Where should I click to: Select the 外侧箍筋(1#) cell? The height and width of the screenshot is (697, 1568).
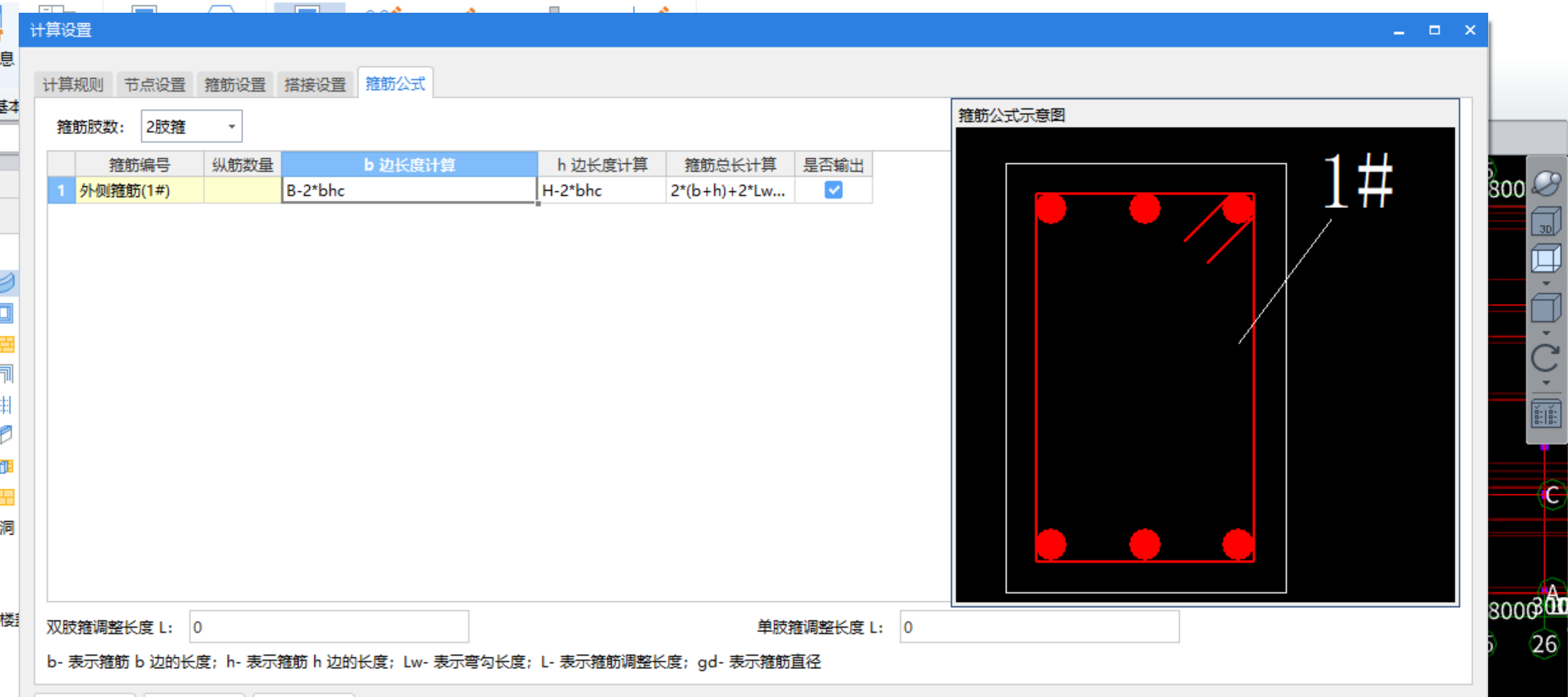coord(139,190)
